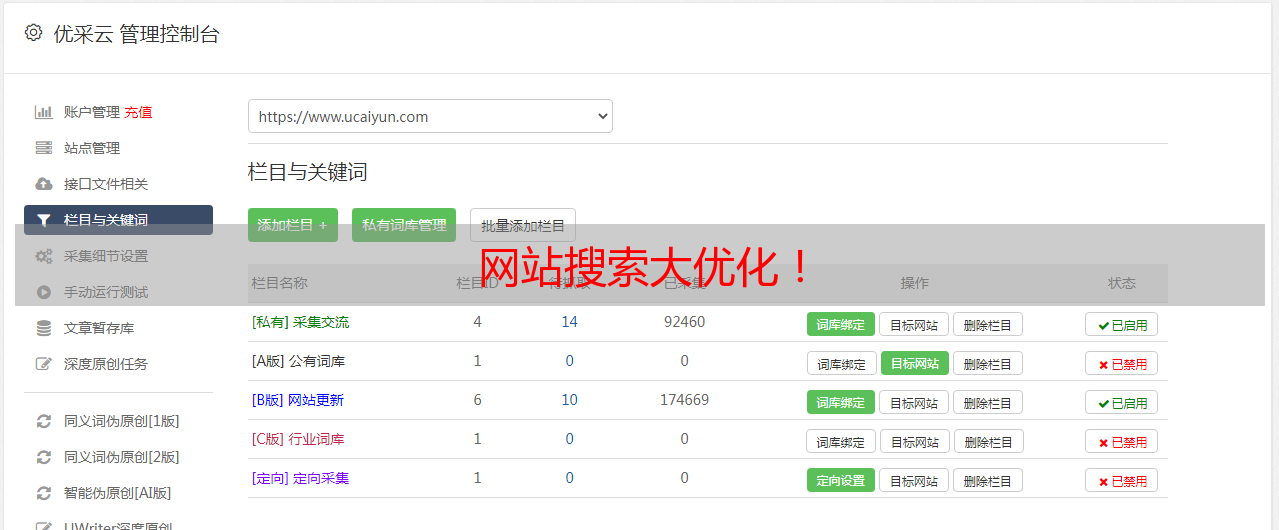Expand the site URL dropdown

(x=430, y=116)
